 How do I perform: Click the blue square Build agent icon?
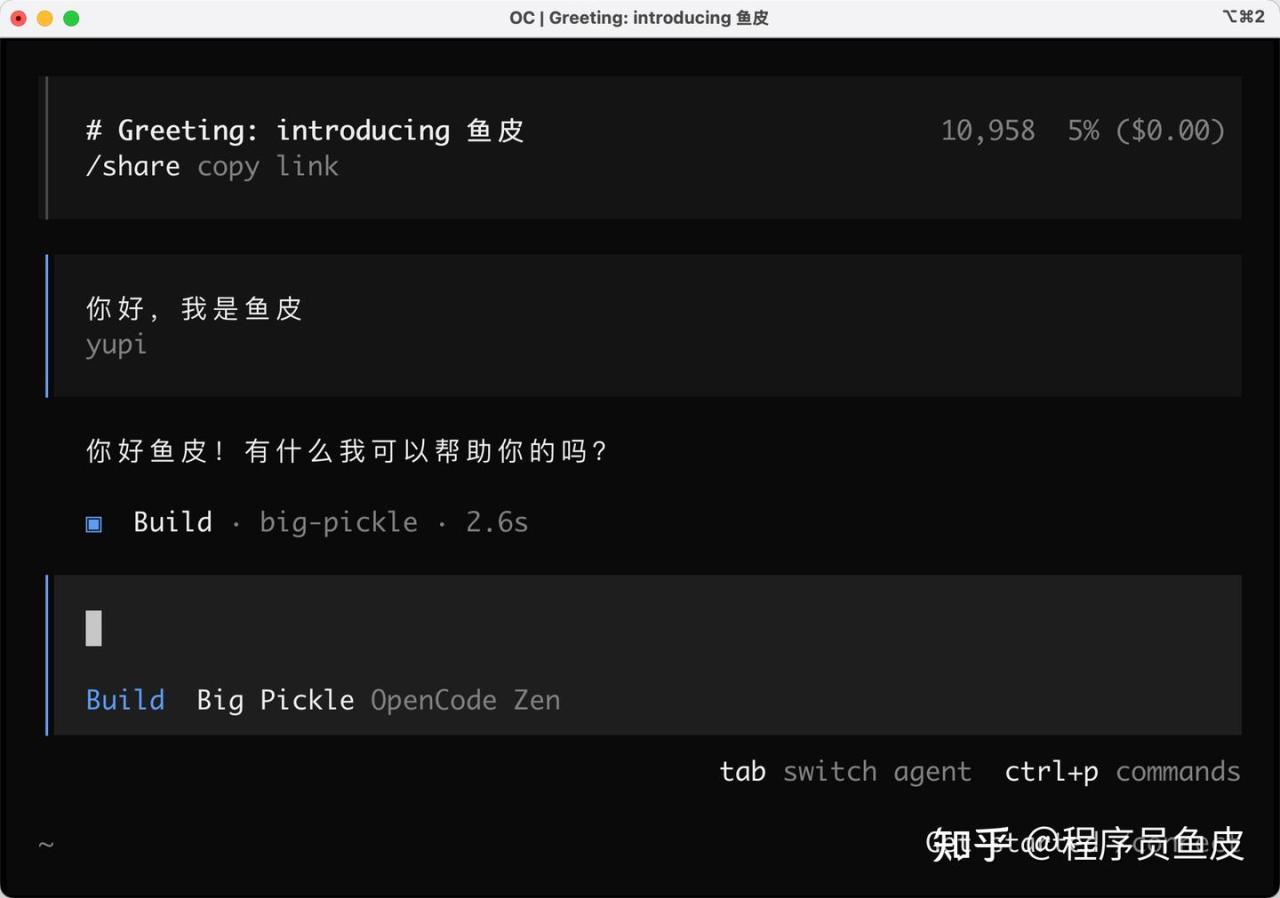tap(94, 523)
